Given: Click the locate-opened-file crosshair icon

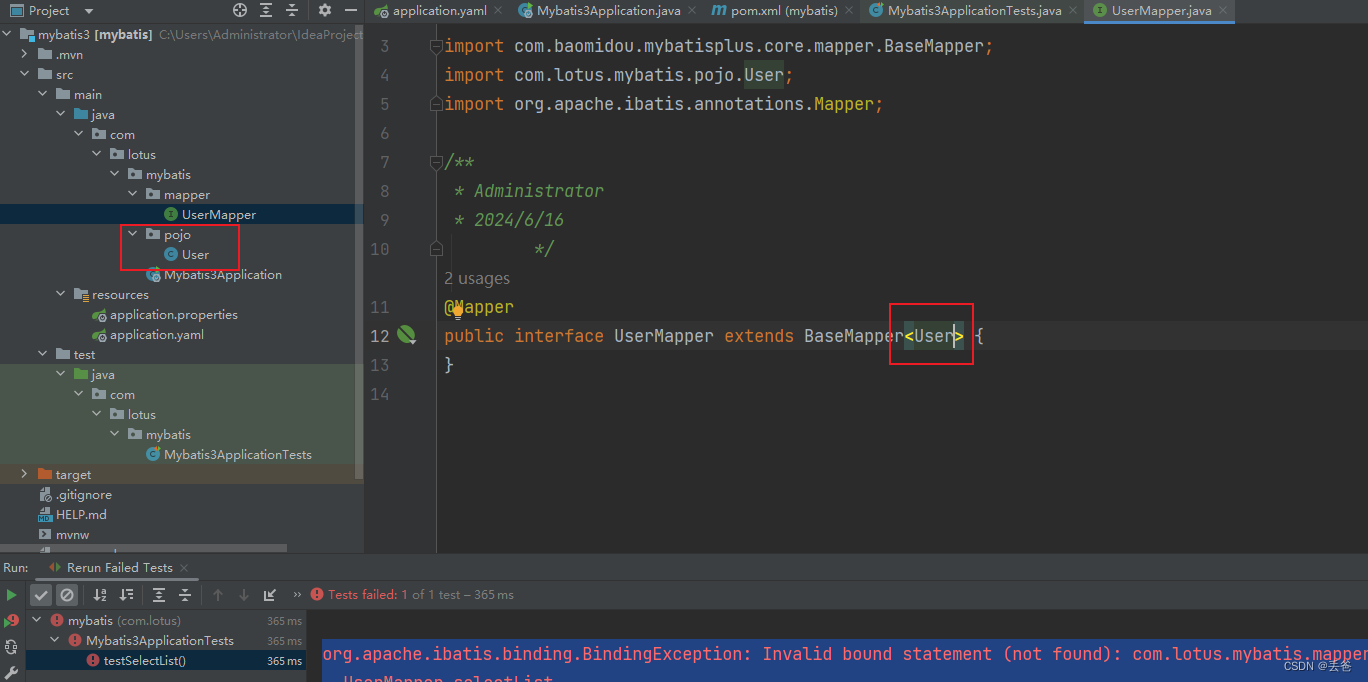Looking at the screenshot, I should pos(240,10).
